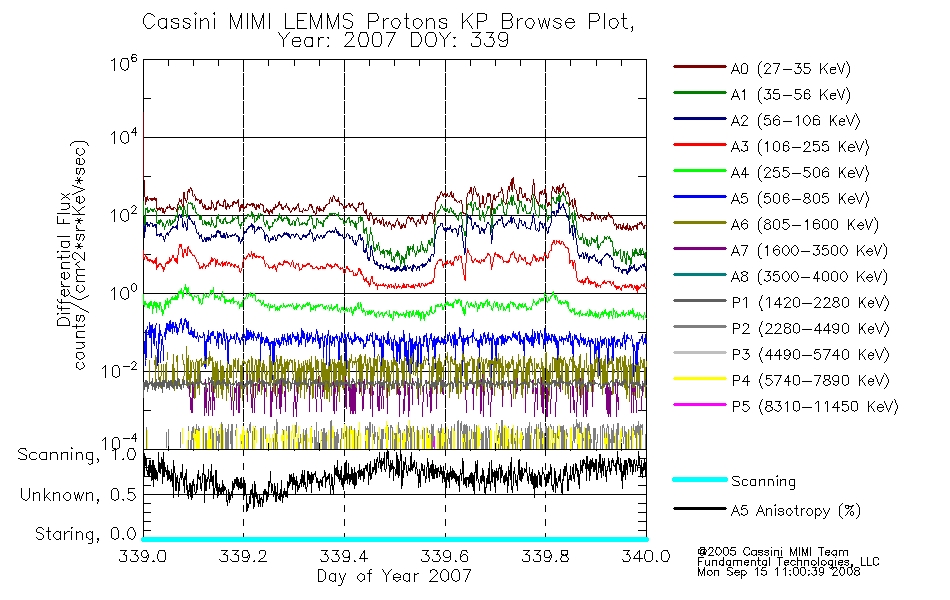Click the P5 (8310-11450 KeV) legend label

(815, 407)
